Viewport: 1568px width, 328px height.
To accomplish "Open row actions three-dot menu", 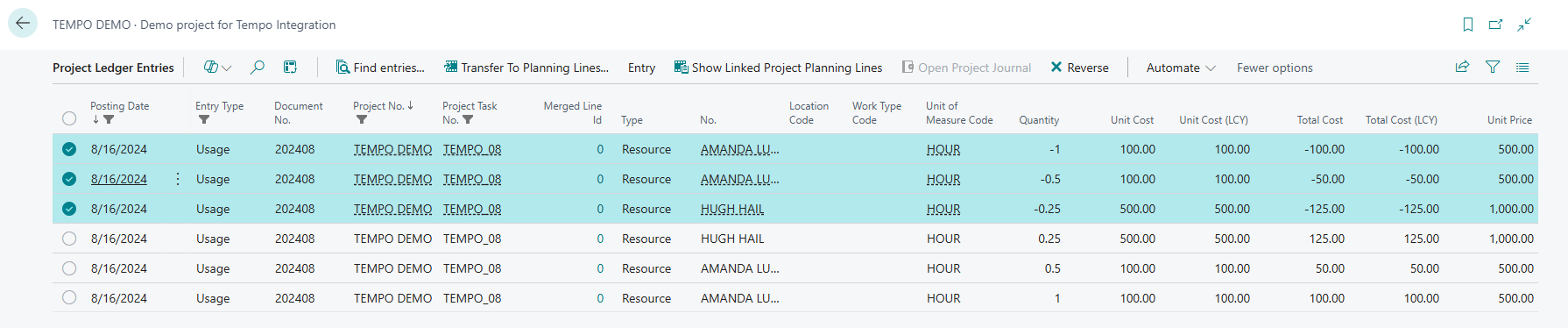I will [178, 179].
